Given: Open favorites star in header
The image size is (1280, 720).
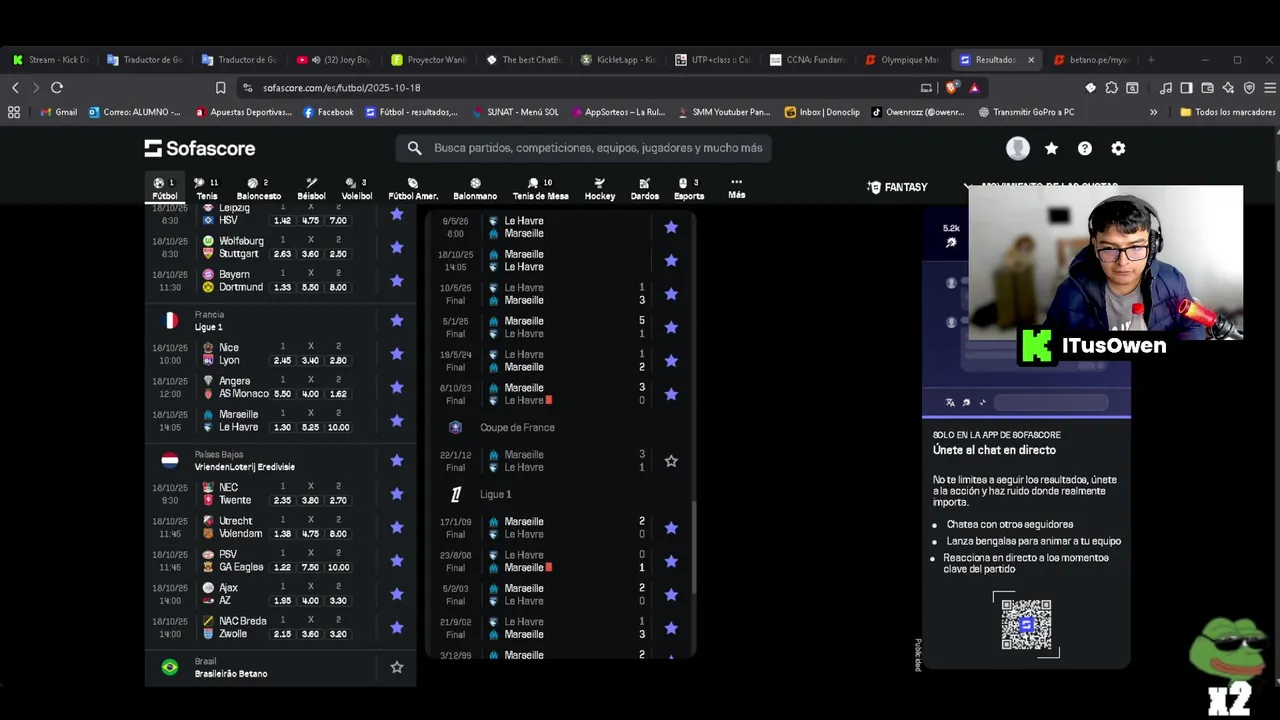Looking at the screenshot, I should pos(1051,148).
